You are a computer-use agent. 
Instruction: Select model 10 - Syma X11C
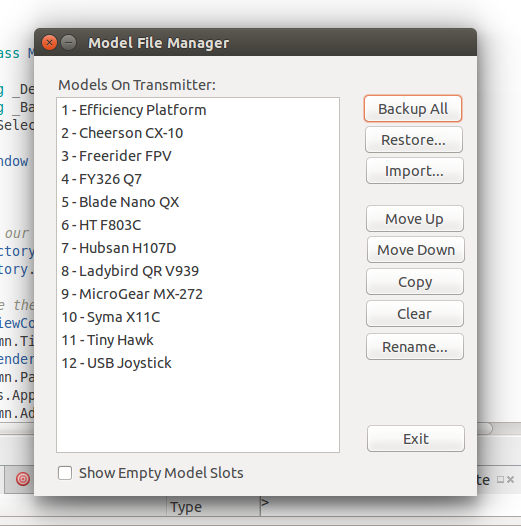tap(198, 317)
